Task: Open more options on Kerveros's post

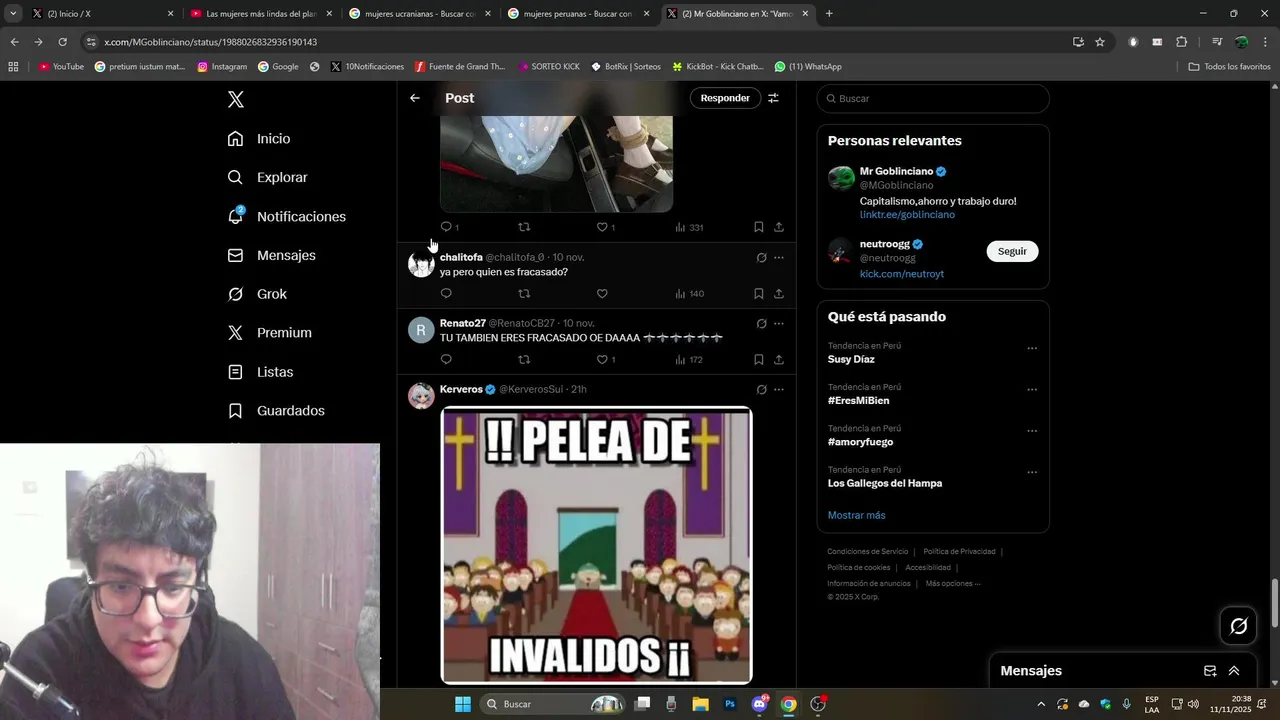Action: (x=779, y=390)
